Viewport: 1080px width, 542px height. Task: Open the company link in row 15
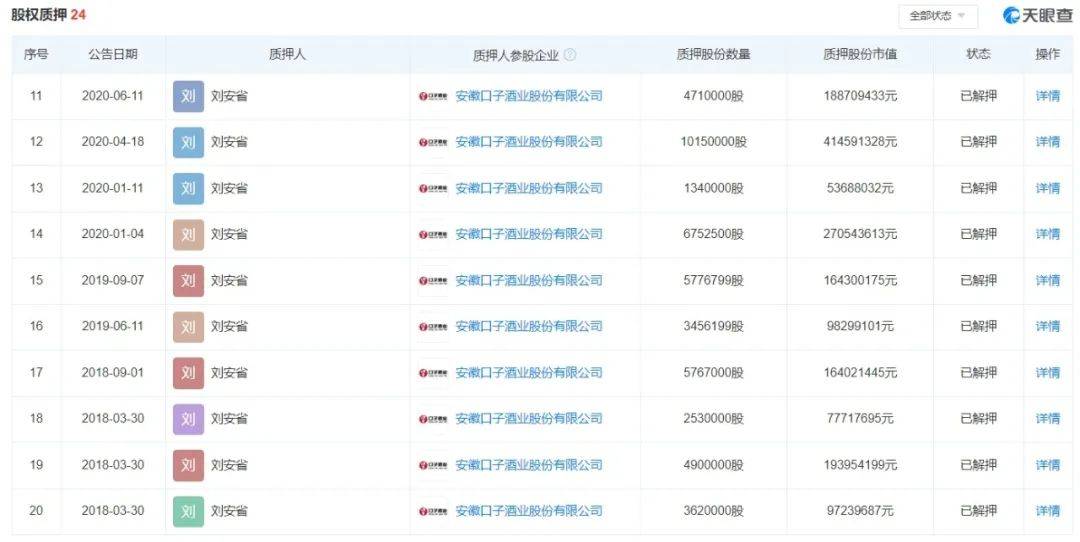pyautogui.click(x=528, y=280)
